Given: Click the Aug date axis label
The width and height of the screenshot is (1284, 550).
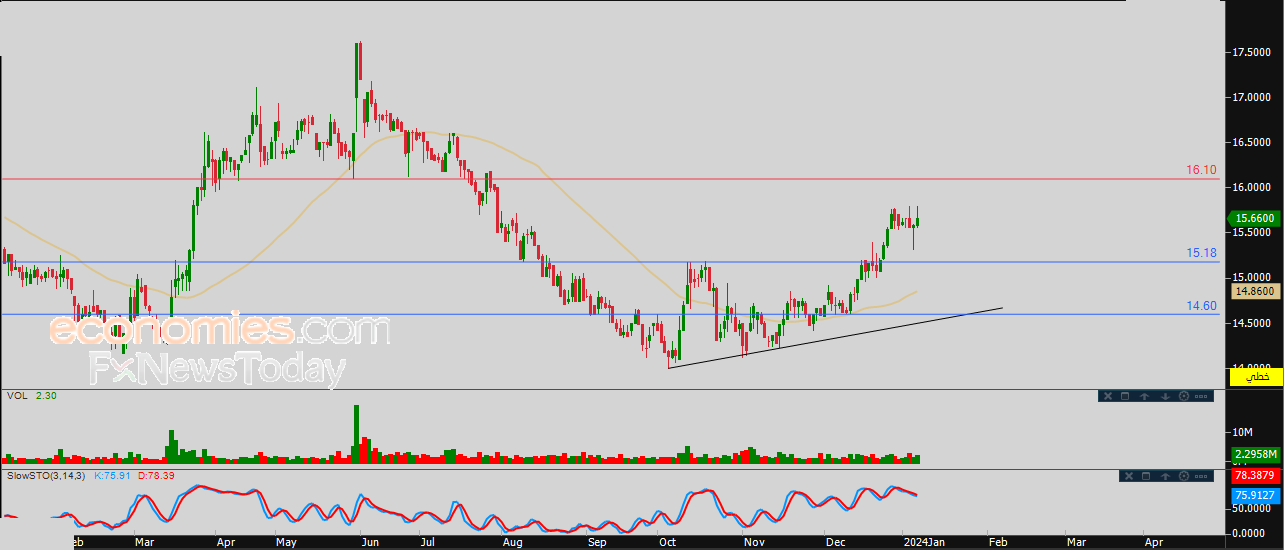Looking at the screenshot, I should 513,541.
